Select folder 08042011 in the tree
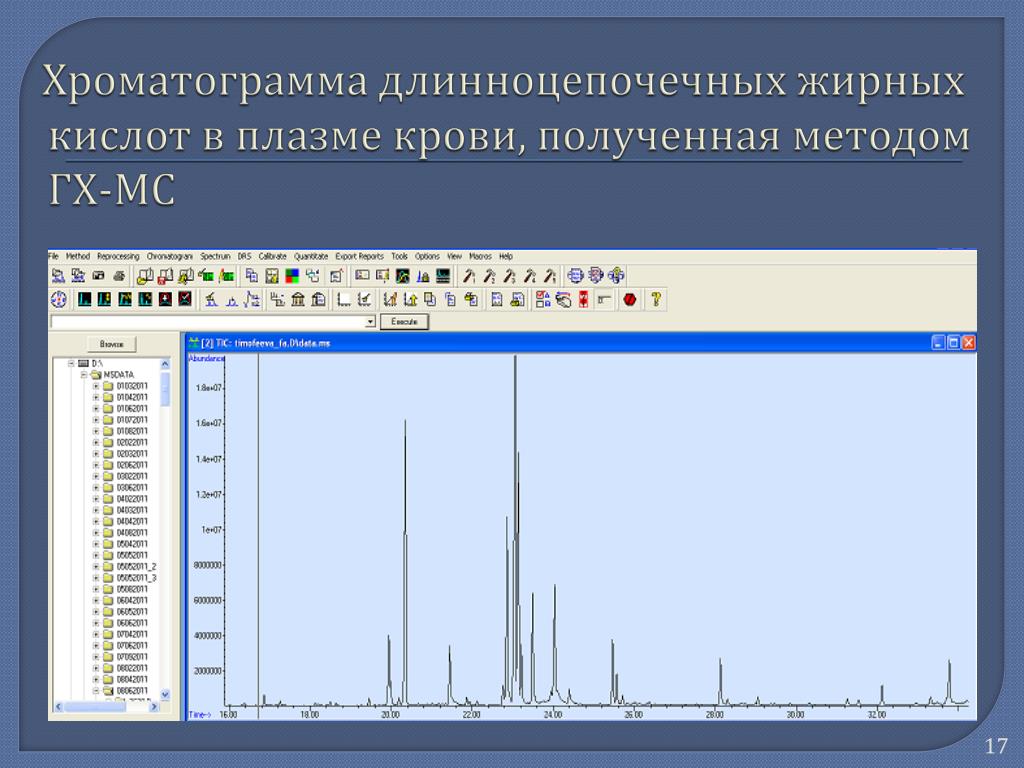Screen dimensions: 1024x768 tap(132, 679)
